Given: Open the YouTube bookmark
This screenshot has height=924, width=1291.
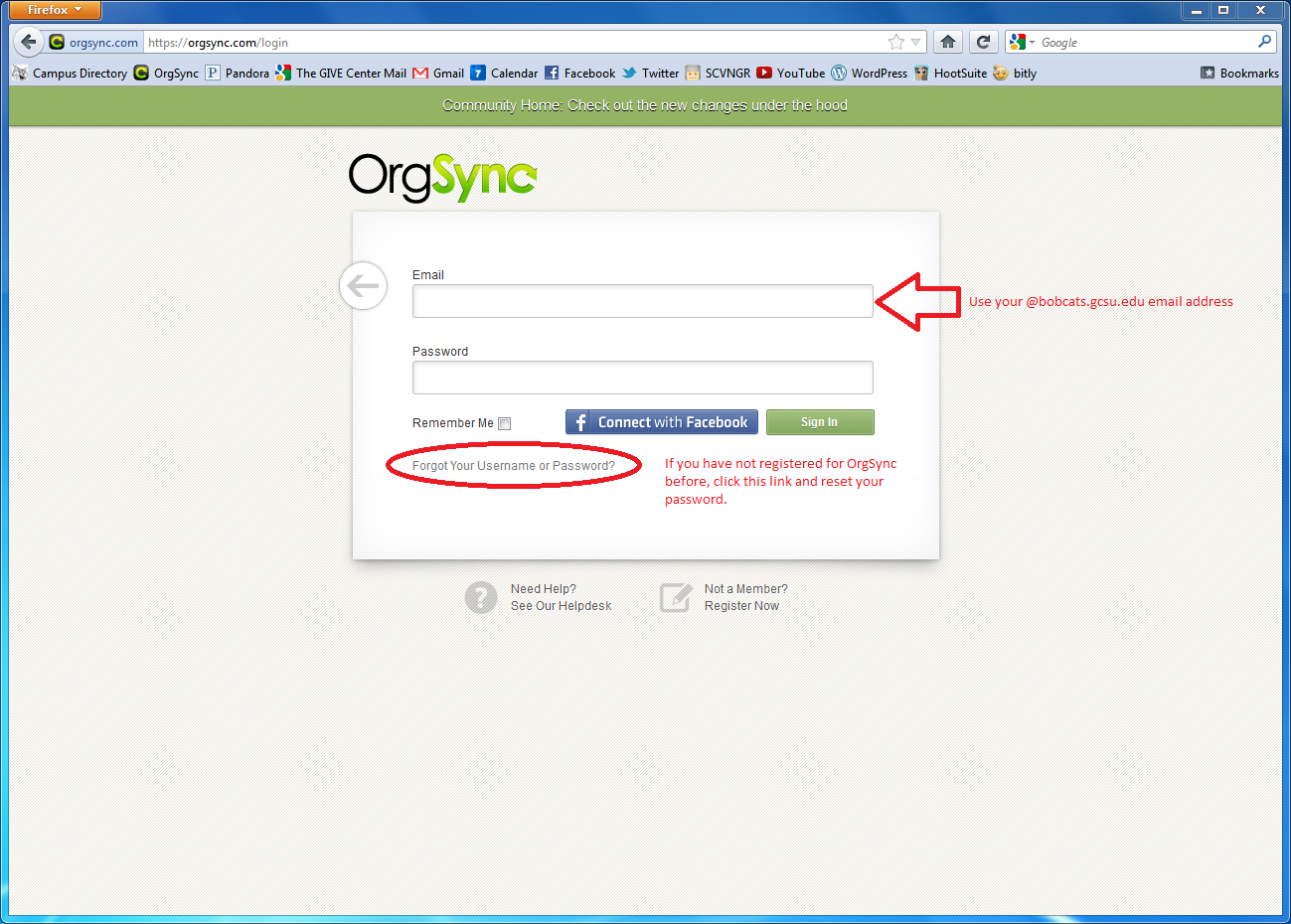Looking at the screenshot, I should 791,73.
